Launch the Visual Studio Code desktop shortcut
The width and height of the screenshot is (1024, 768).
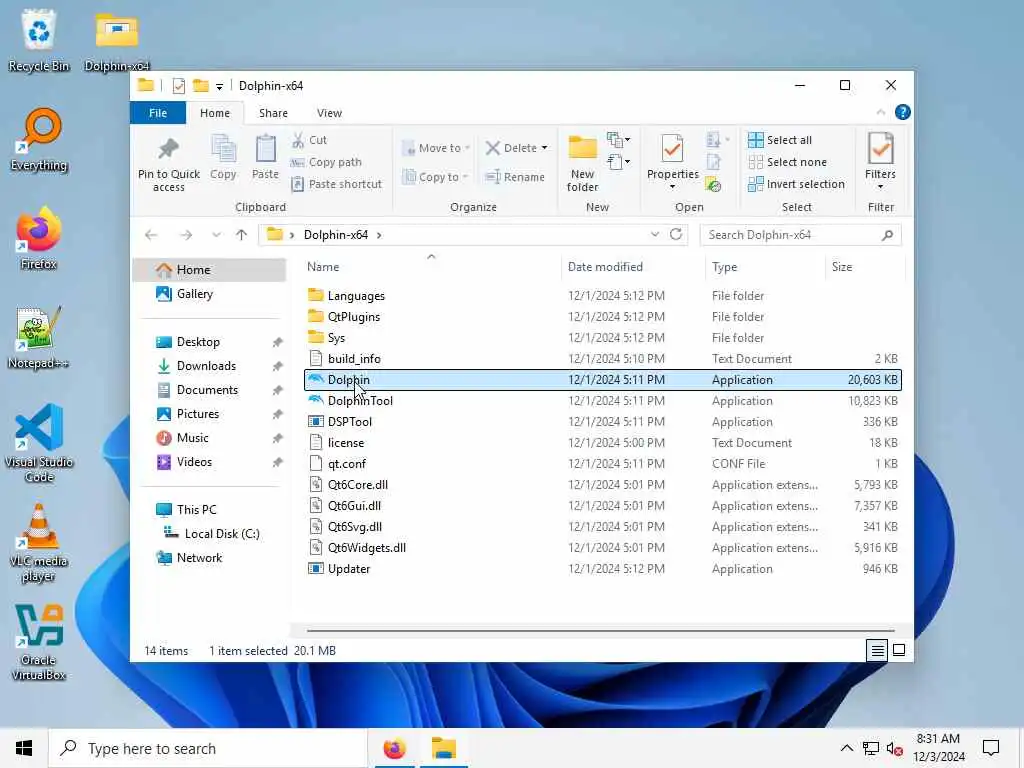[x=39, y=443]
